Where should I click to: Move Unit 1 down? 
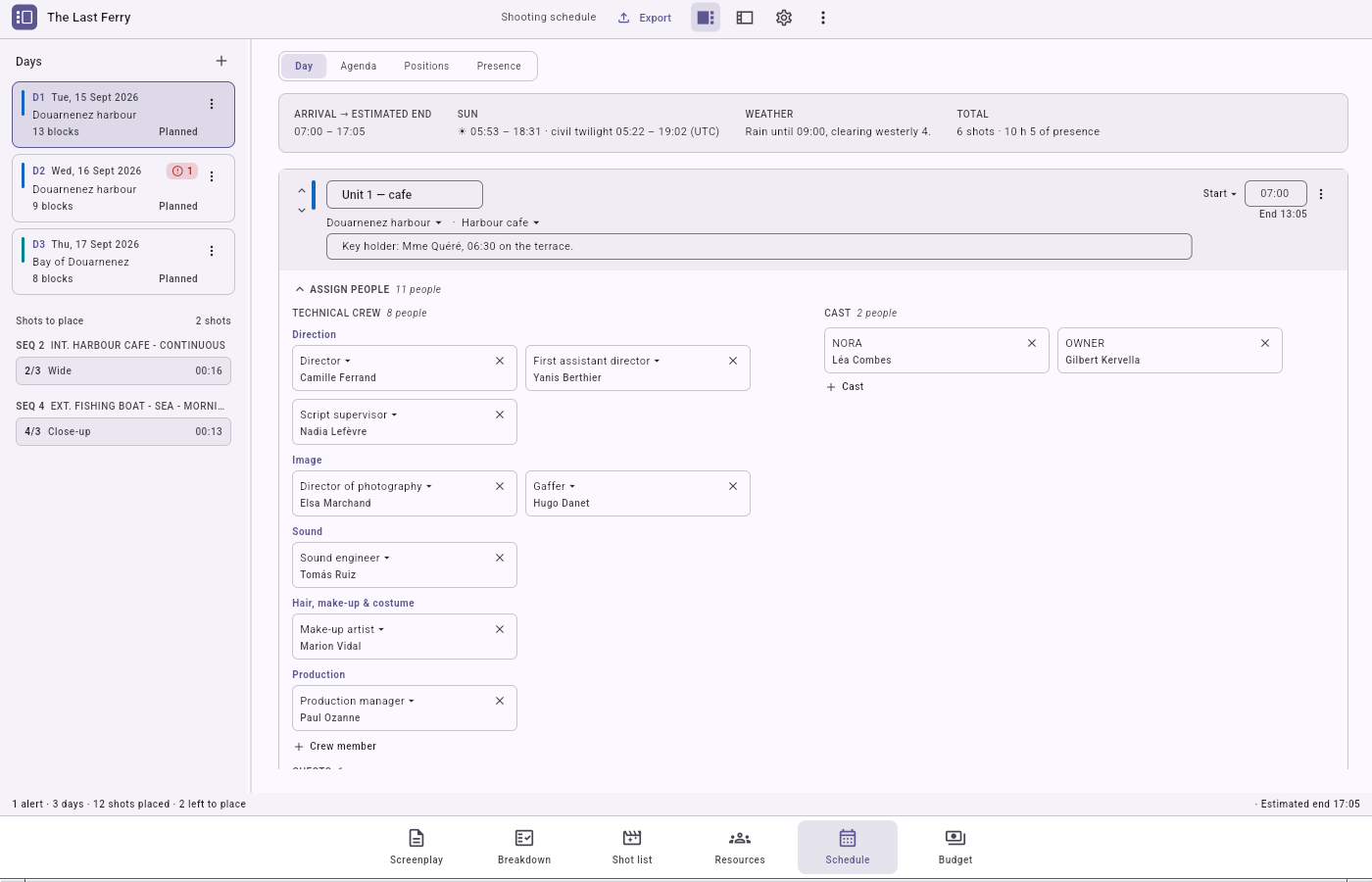coord(302,210)
